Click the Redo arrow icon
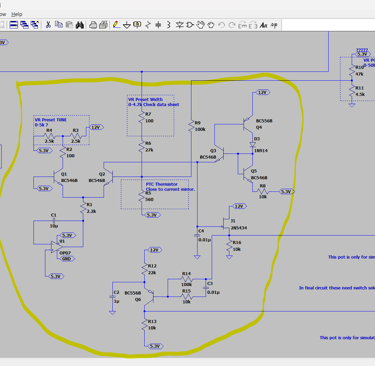Viewport: 375px width, 366px height. coord(232,25)
